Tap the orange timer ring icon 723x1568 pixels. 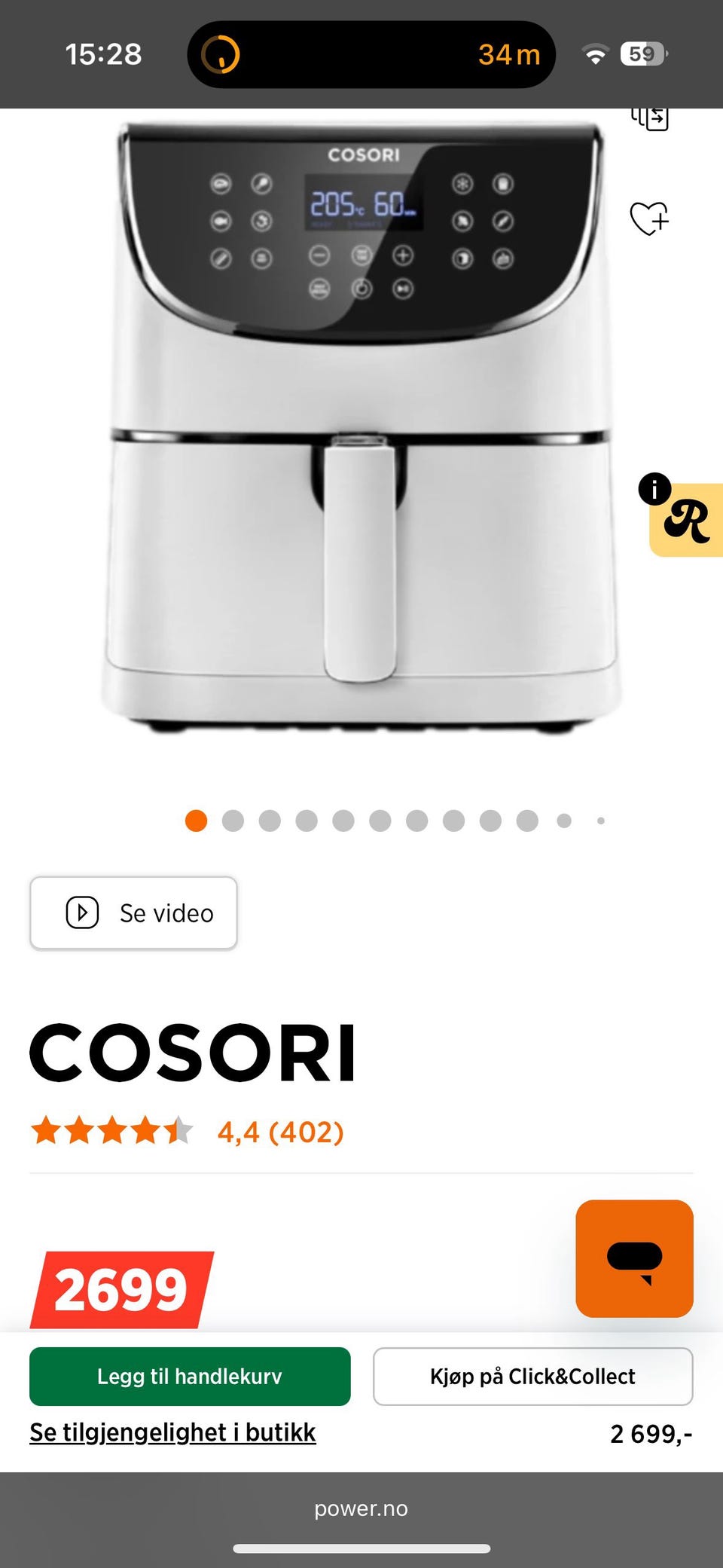pos(220,54)
